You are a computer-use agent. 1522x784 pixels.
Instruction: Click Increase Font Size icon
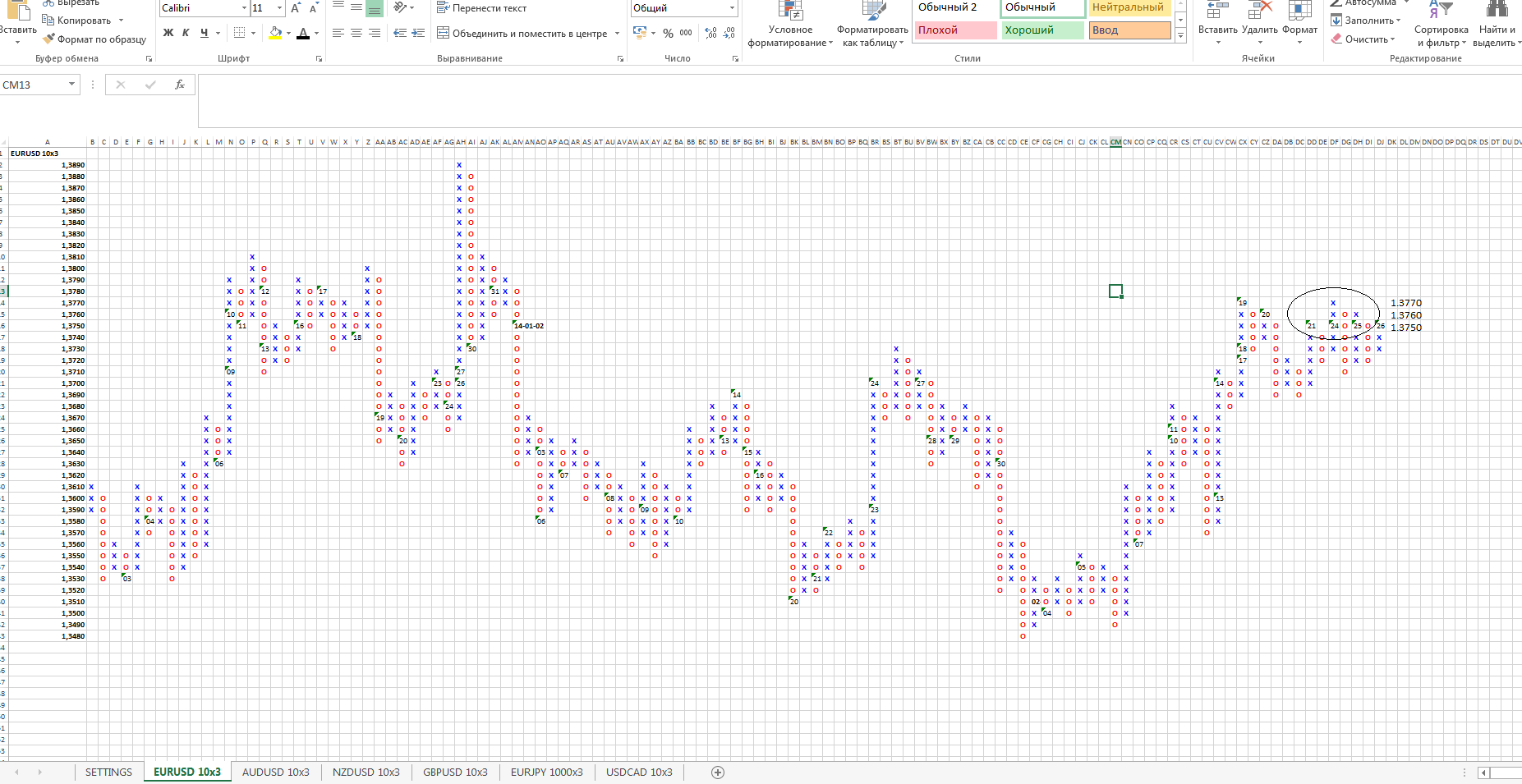pos(296,7)
